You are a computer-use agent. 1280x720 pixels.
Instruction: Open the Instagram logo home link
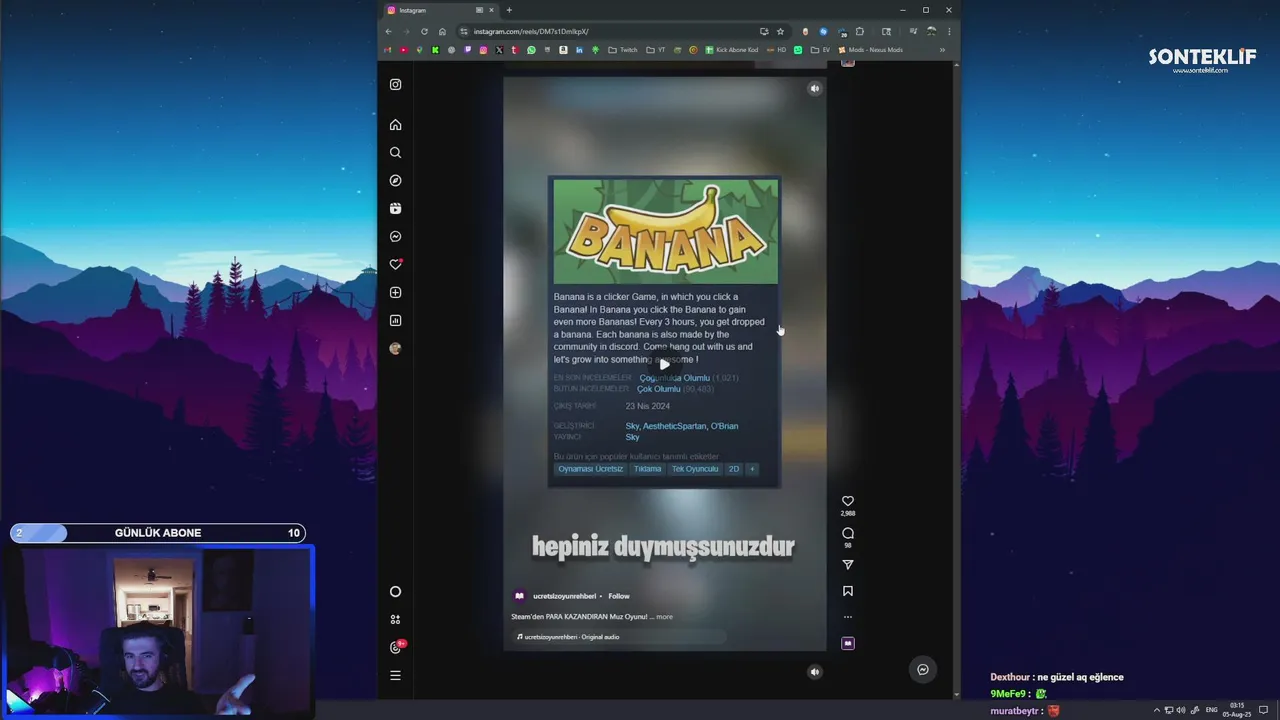coord(395,85)
